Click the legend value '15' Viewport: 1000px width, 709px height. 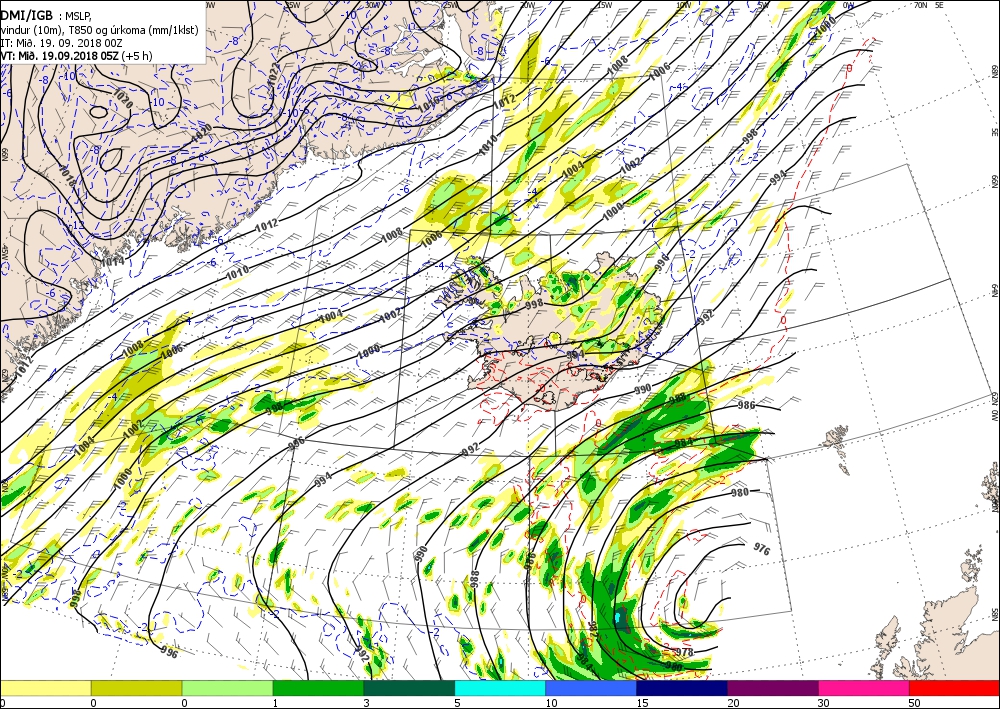pyautogui.click(x=642, y=703)
